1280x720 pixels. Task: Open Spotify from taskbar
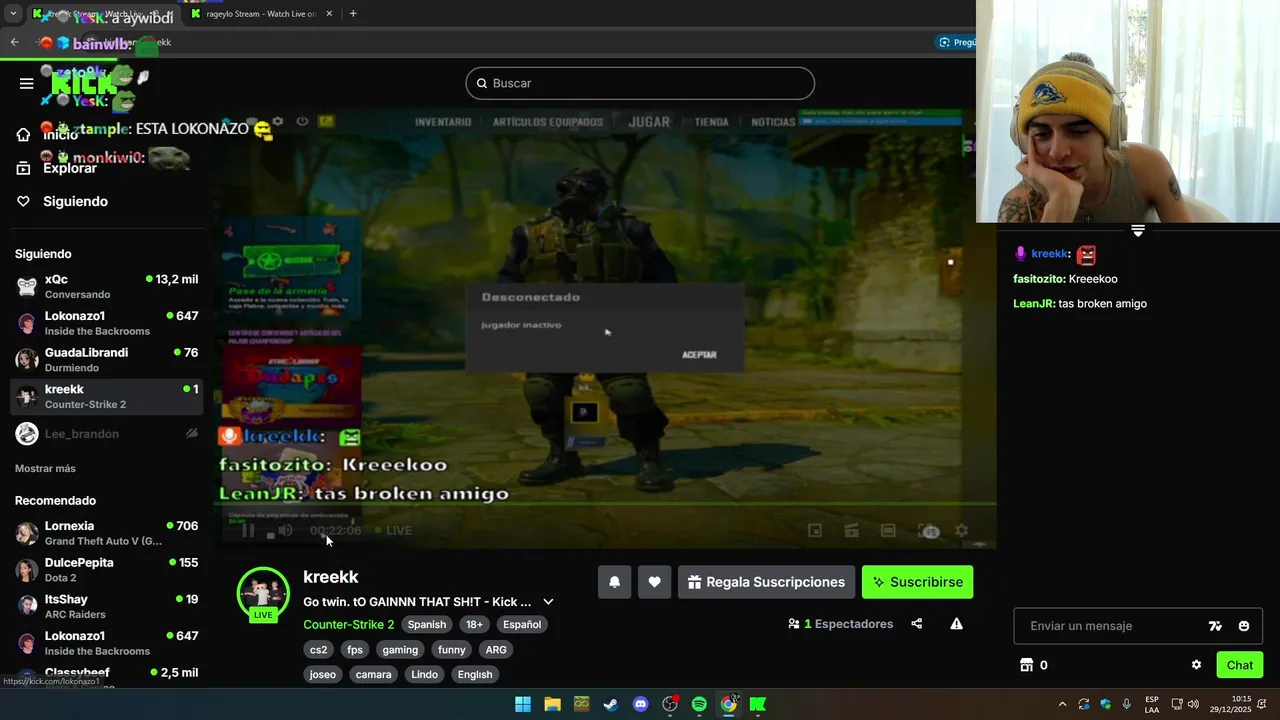click(x=699, y=704)
